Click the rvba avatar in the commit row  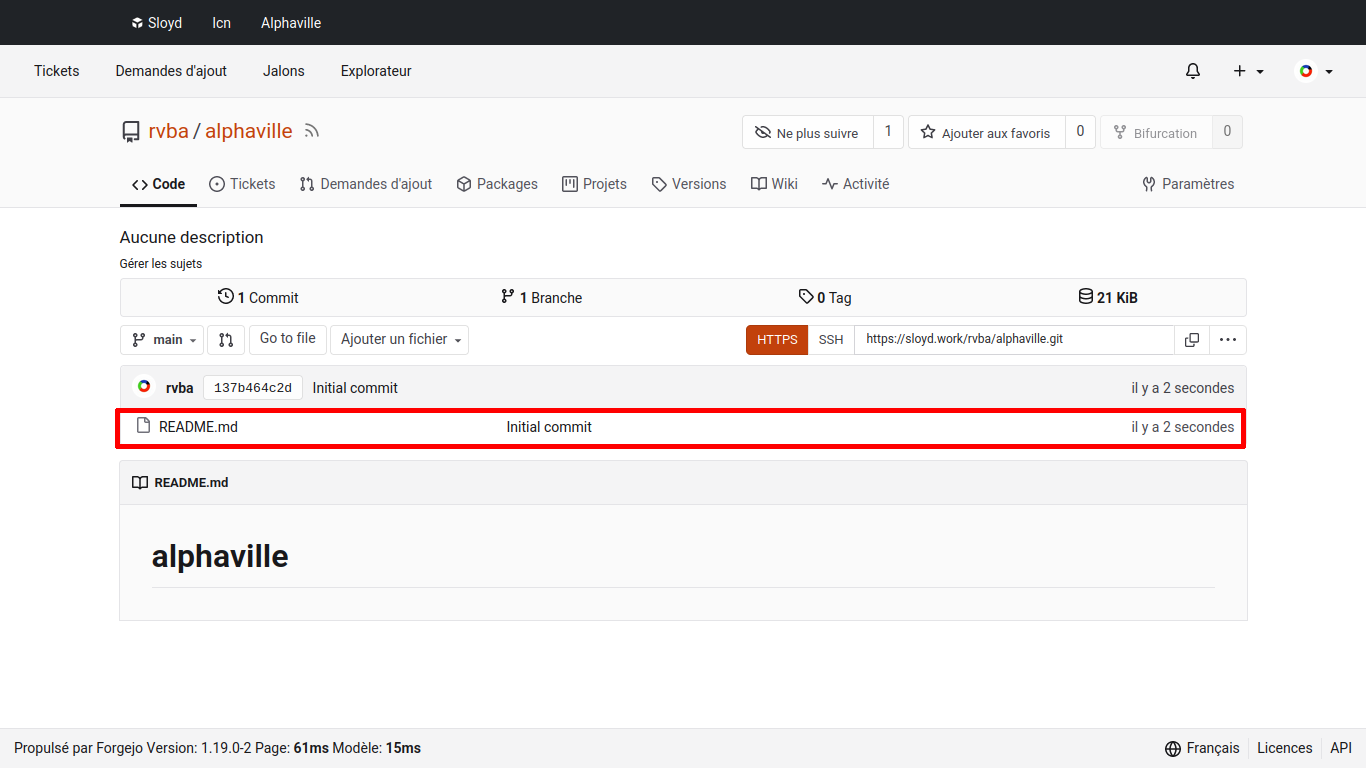click(144, 387)
